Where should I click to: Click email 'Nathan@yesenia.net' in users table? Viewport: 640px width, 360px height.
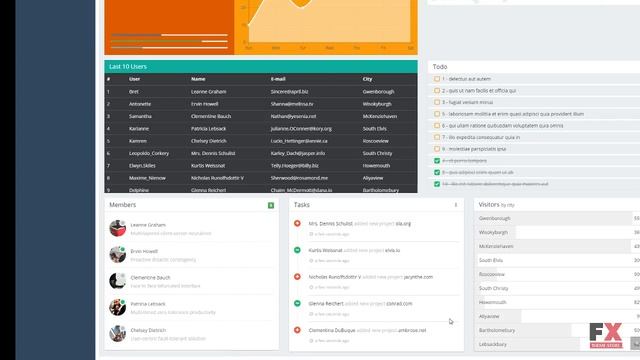pyautogui.click(x=293, y=116)
